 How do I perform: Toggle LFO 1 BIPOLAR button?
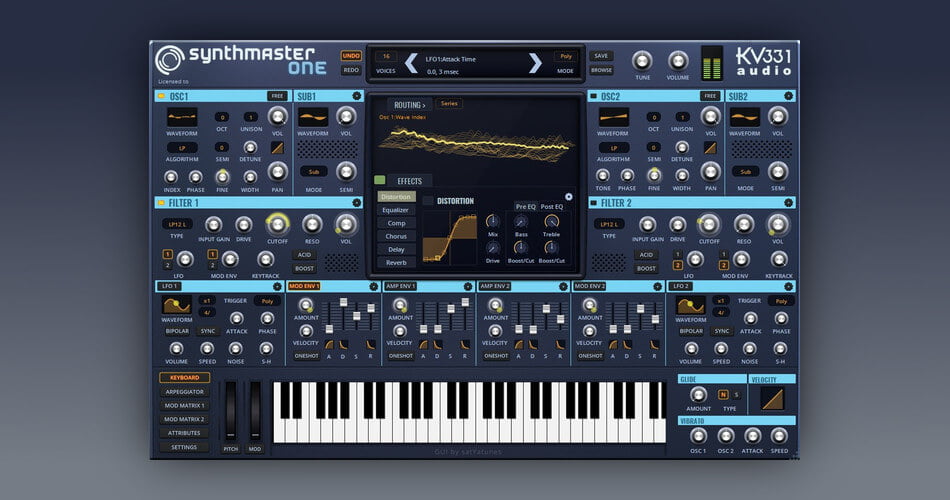(x=177, y=332)
